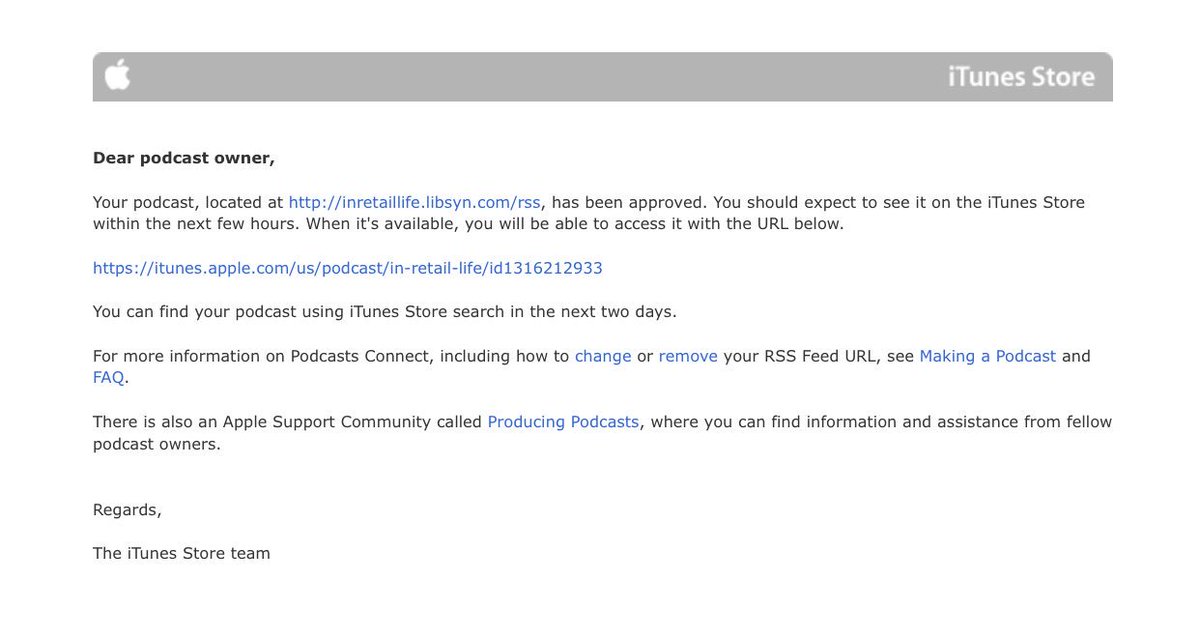Visit the 'Producing Podcasts' community link
Screen dimensions: 1200x639
pos(563,422)
